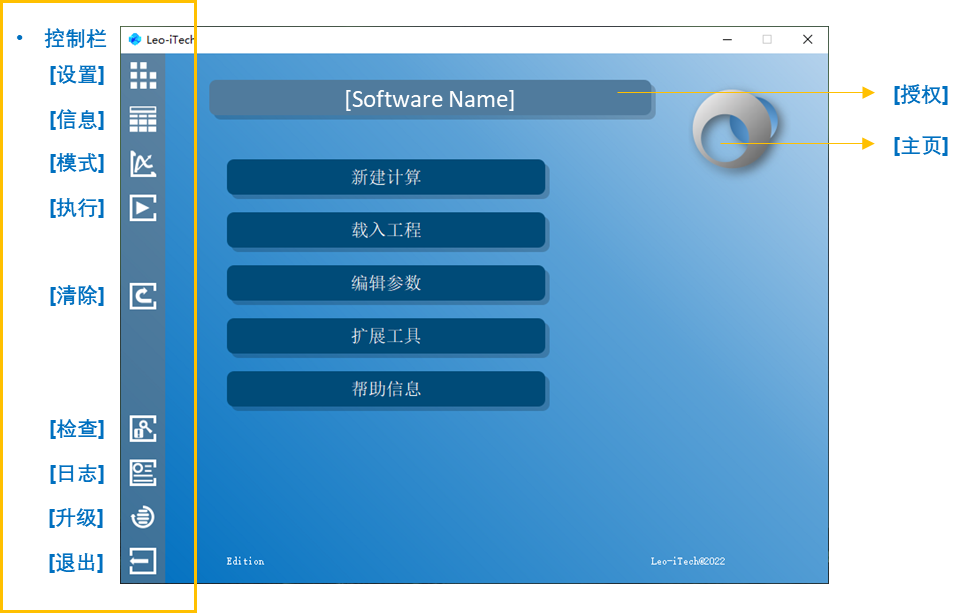964x613 pixels.
Task: Click the 新建计算 button
Action: pos(386,177)
